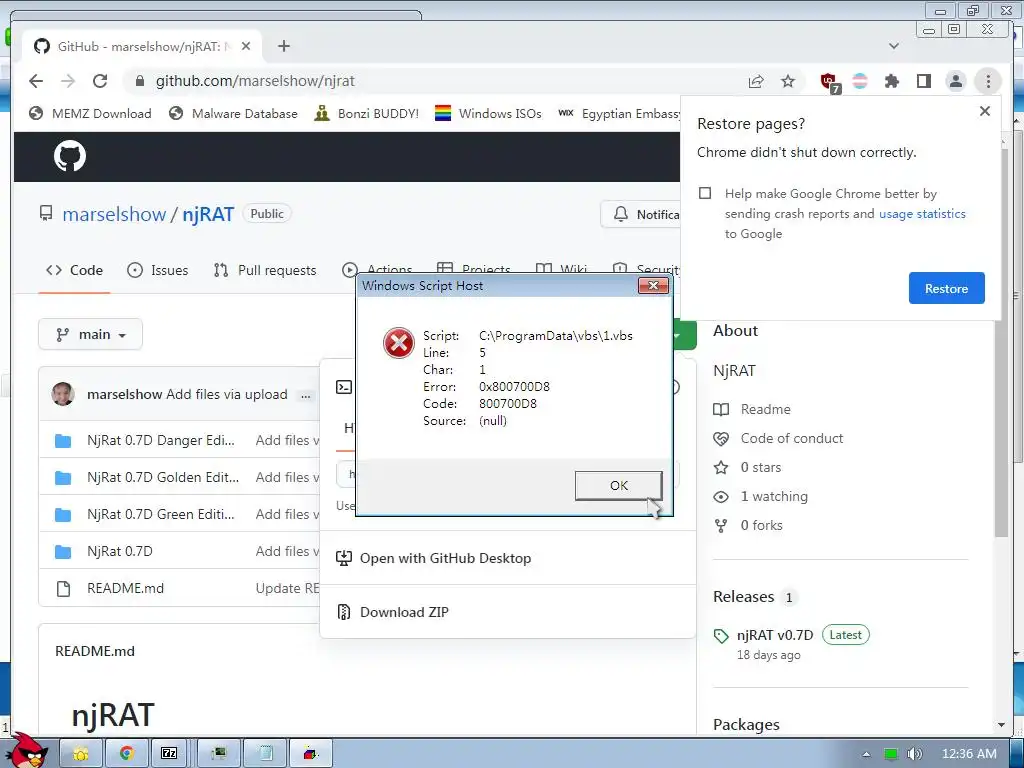Open NjRat 0.7D Green Edition folder

click(x=161, y=515)
